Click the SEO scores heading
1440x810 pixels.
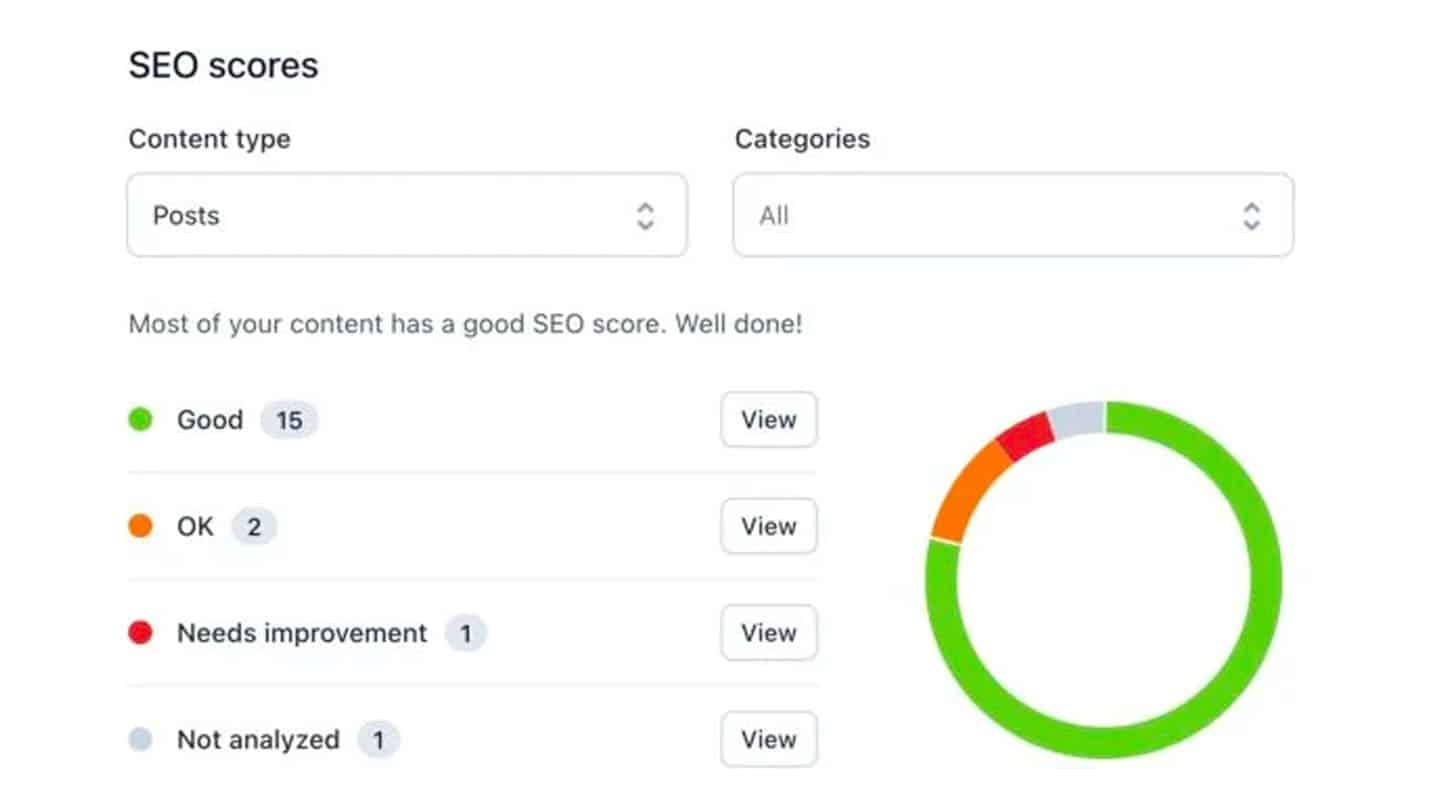222,65
